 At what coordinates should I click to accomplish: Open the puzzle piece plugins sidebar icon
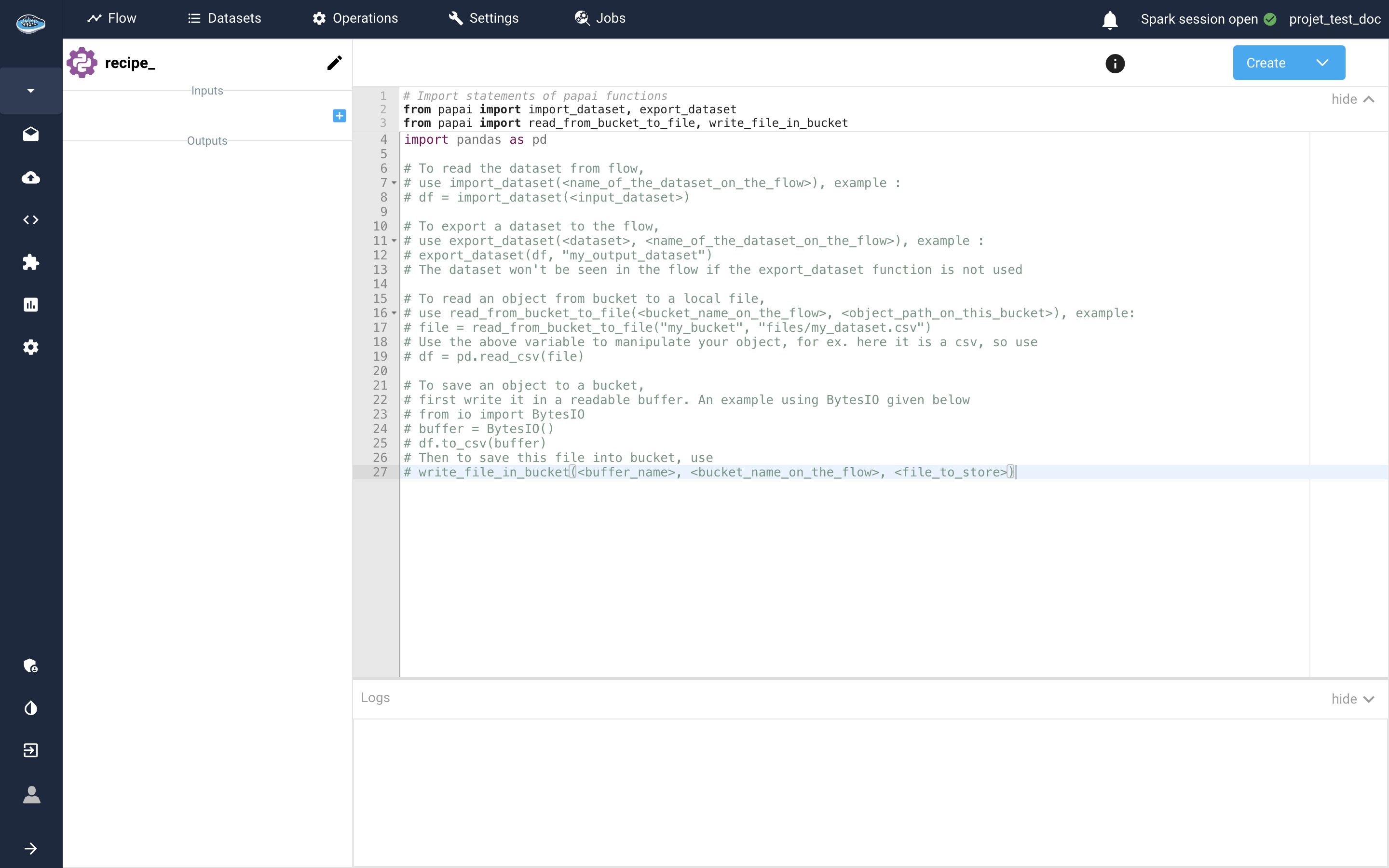pyautogui.click(x=31, y=262)
